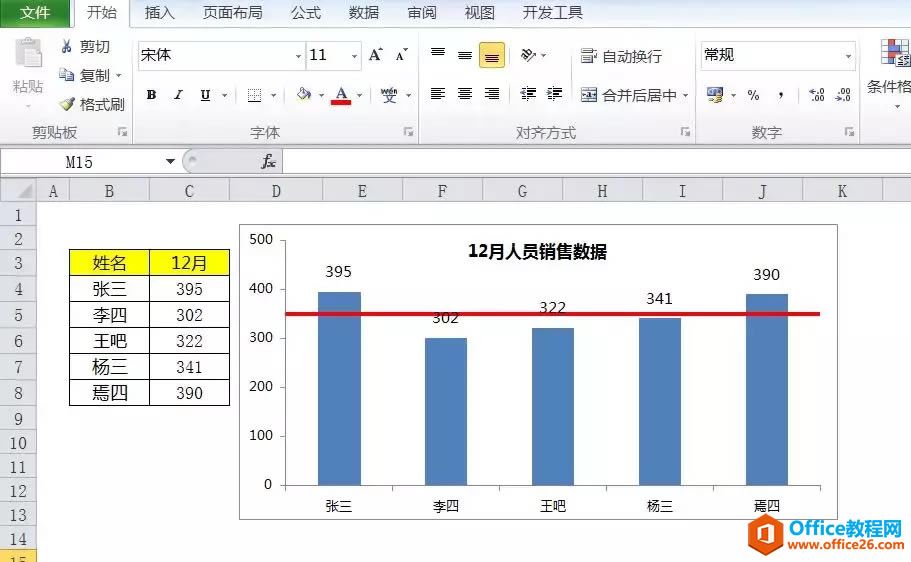
Task: Click into the formula bar
Action: 597,162
